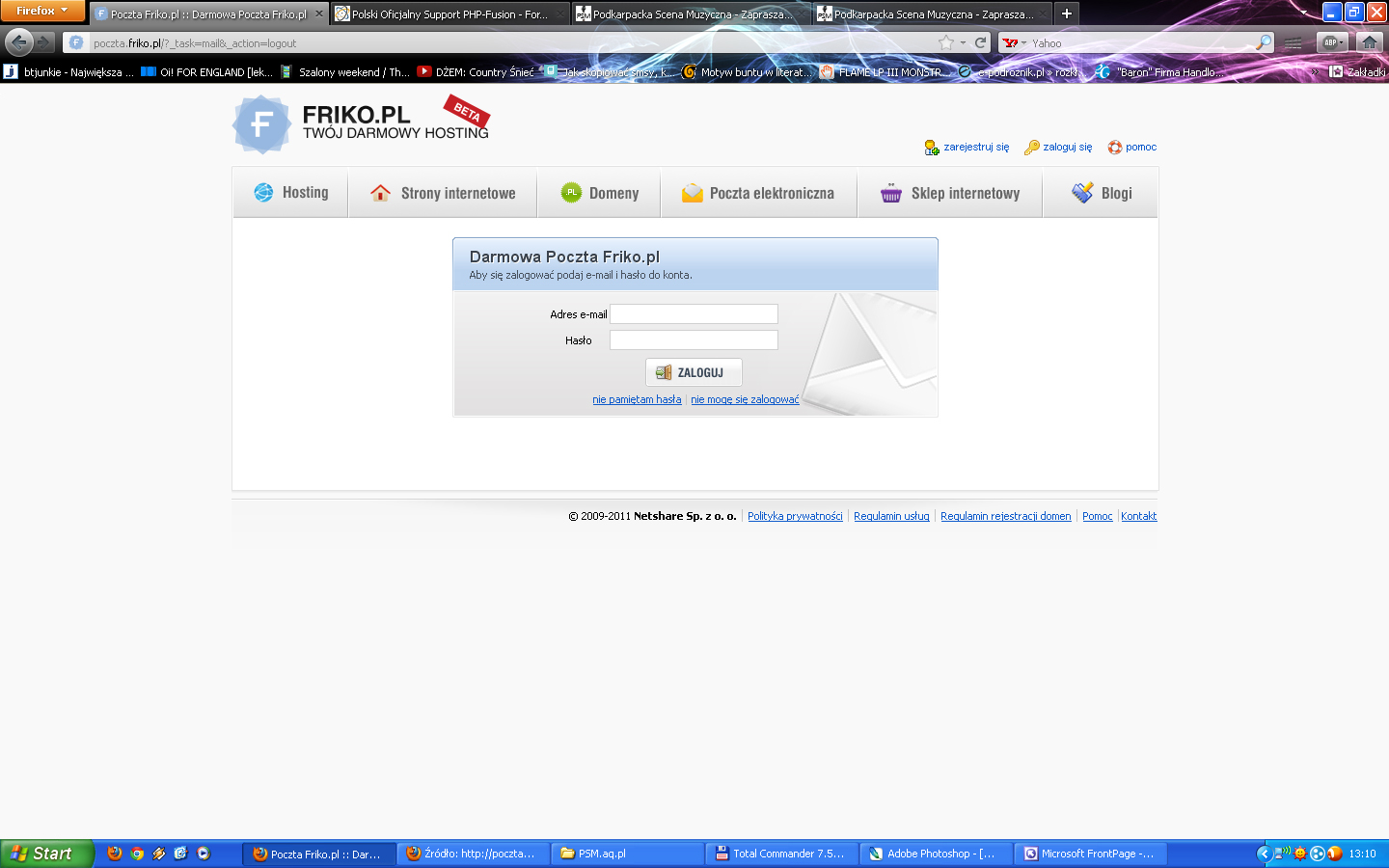This screenshot has width=1389, height=868.
Task: Open the Strony internetowe menu item
Action: point(443,193)
